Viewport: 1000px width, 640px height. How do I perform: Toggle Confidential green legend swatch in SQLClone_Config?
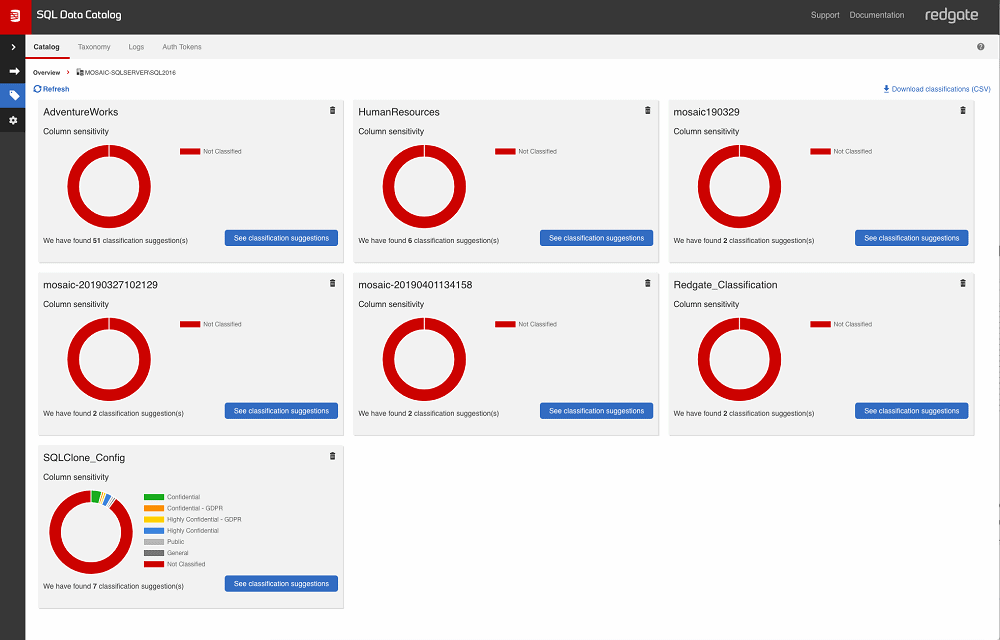tap(154, 497)
